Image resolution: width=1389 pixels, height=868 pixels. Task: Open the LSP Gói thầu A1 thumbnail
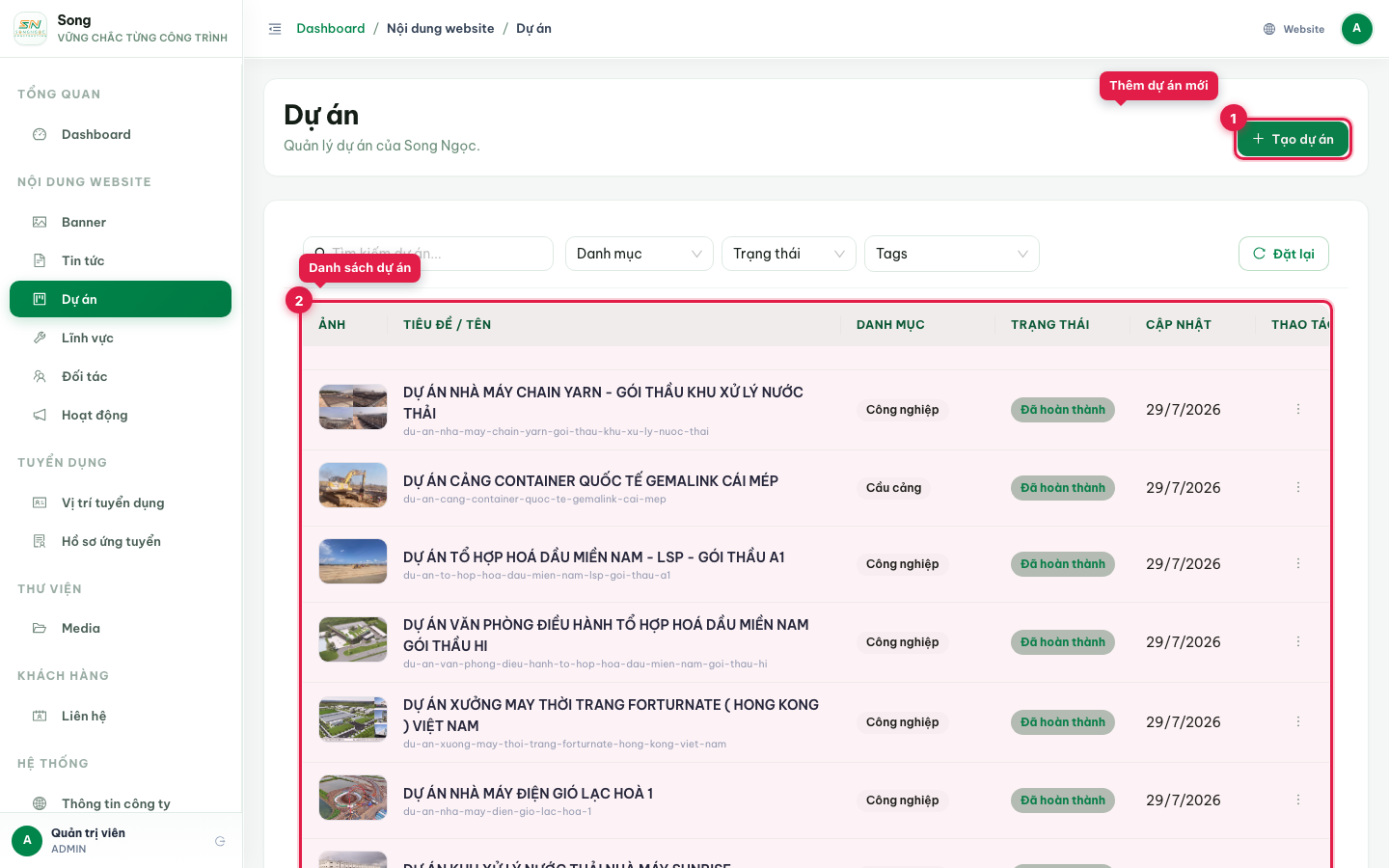[x=353, y=561]
